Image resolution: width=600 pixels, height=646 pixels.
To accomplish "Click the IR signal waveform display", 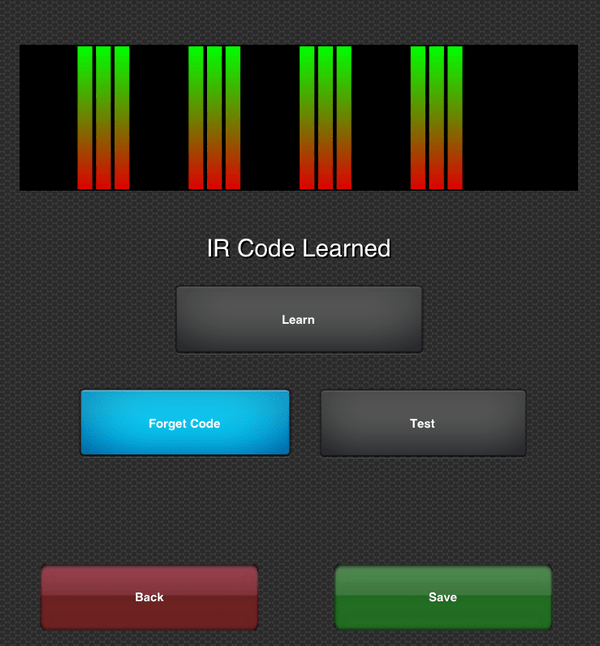I will (x=299, y=118).
